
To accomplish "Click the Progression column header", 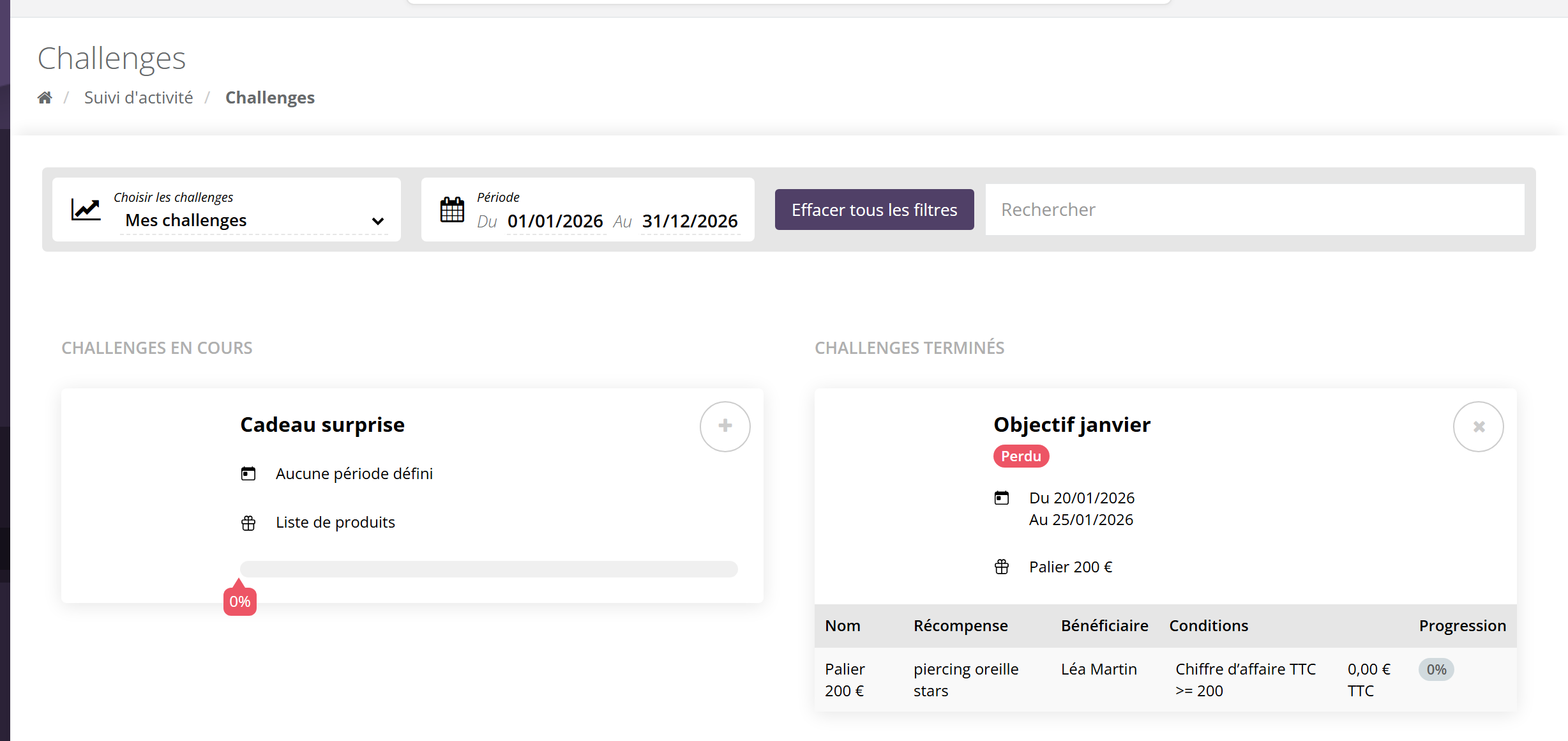I will (1462, 625).
